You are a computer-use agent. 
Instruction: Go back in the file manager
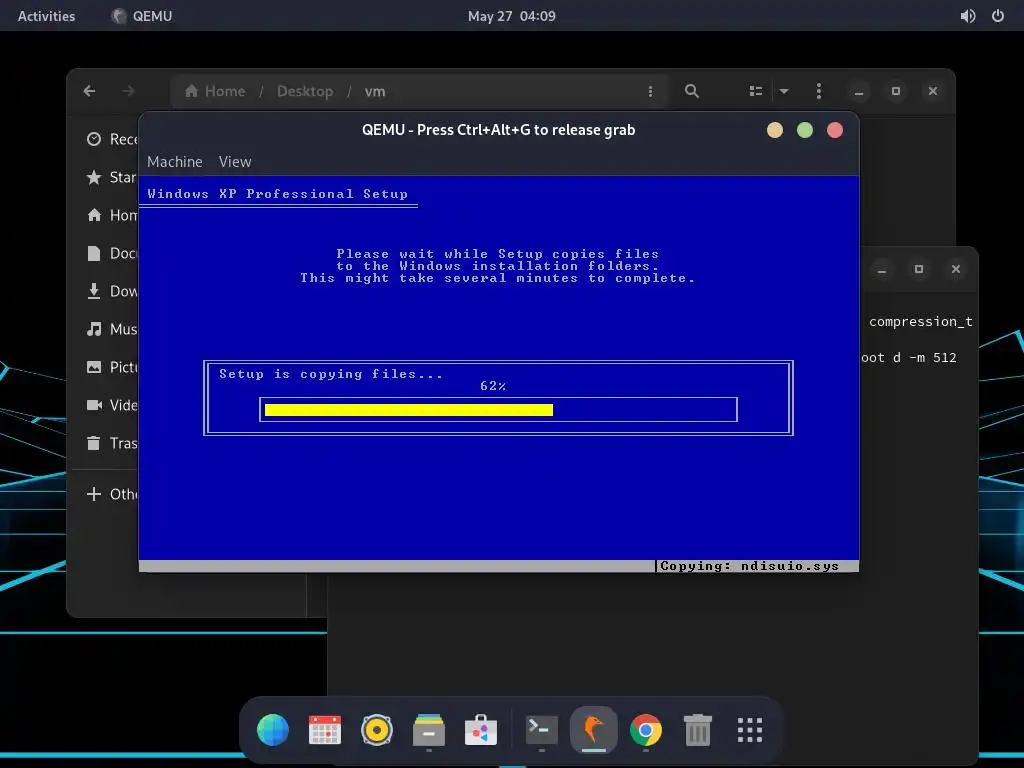point(89,91)
